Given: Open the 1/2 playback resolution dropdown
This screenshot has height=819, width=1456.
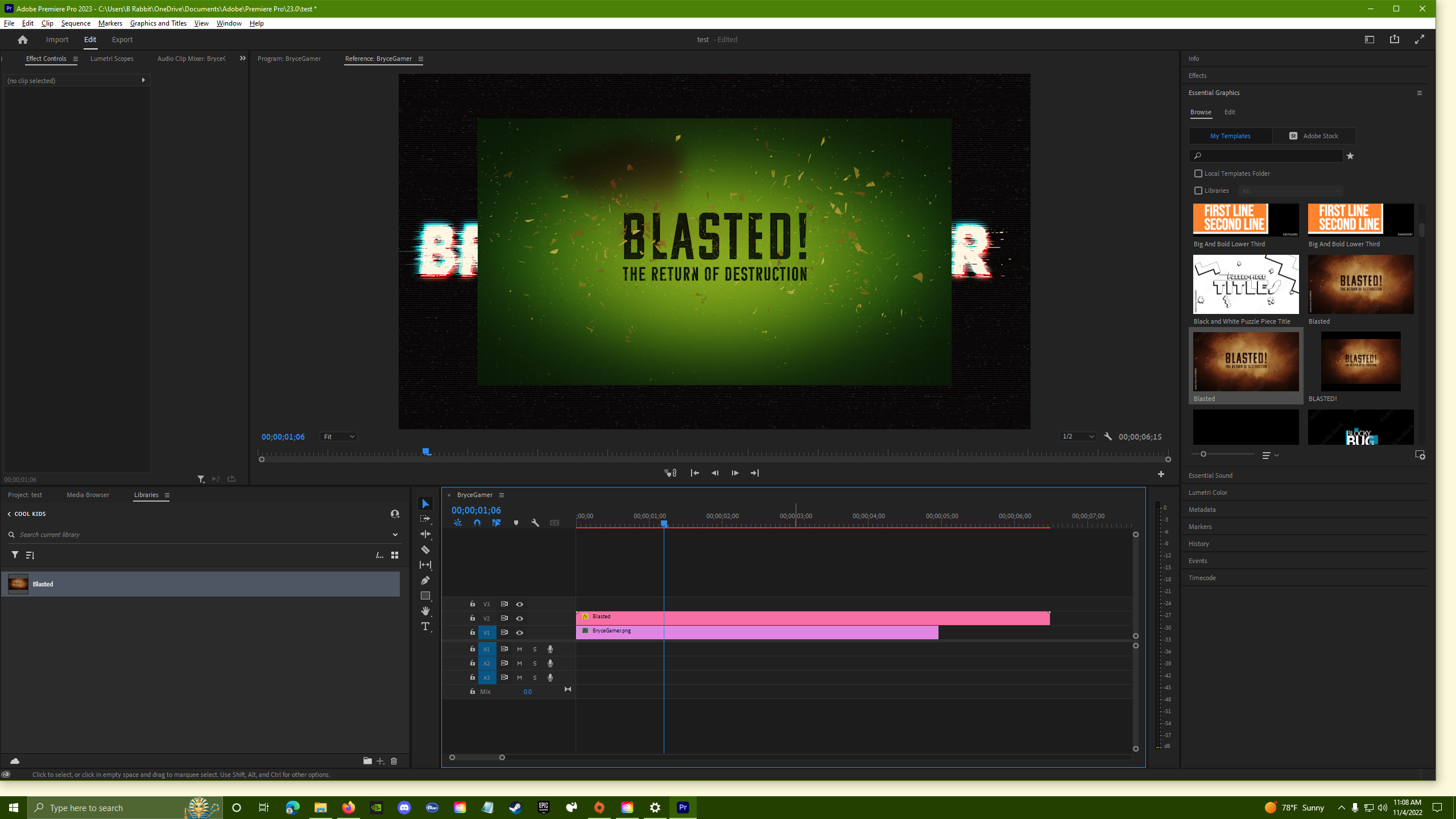Looking at the screenshot, I should pyautogui.click(x=1077, y=437).
